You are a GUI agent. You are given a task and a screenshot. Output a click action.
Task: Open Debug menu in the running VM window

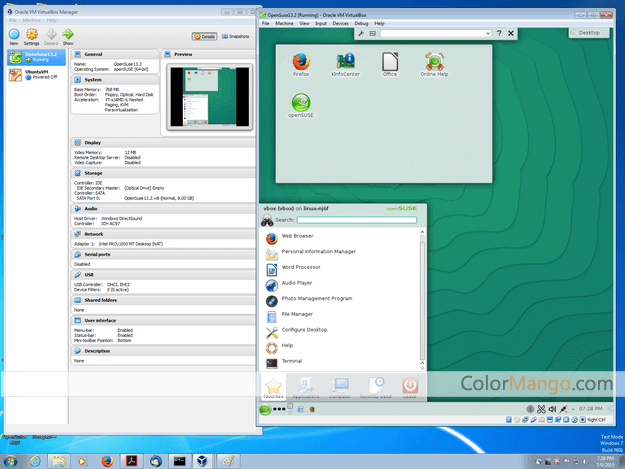pos(361,24)
